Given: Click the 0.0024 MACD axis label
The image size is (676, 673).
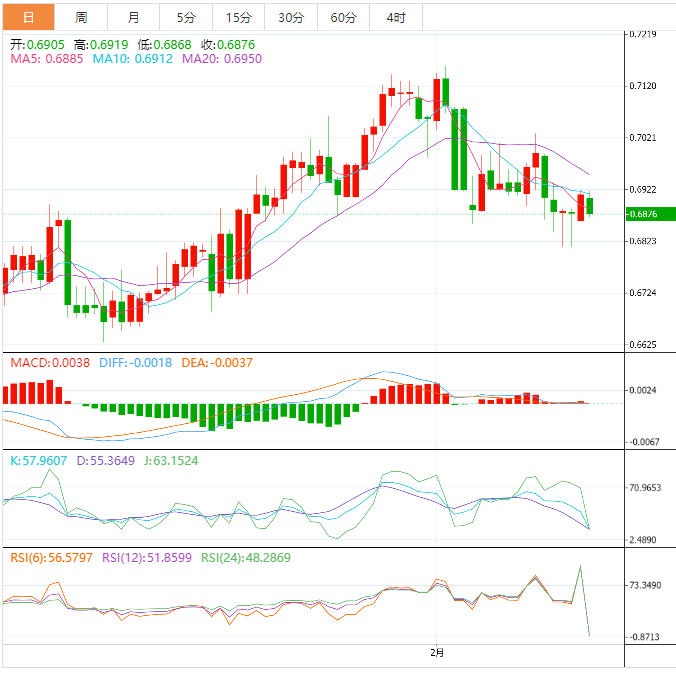Looking at the screenshot, I should 643,391.
